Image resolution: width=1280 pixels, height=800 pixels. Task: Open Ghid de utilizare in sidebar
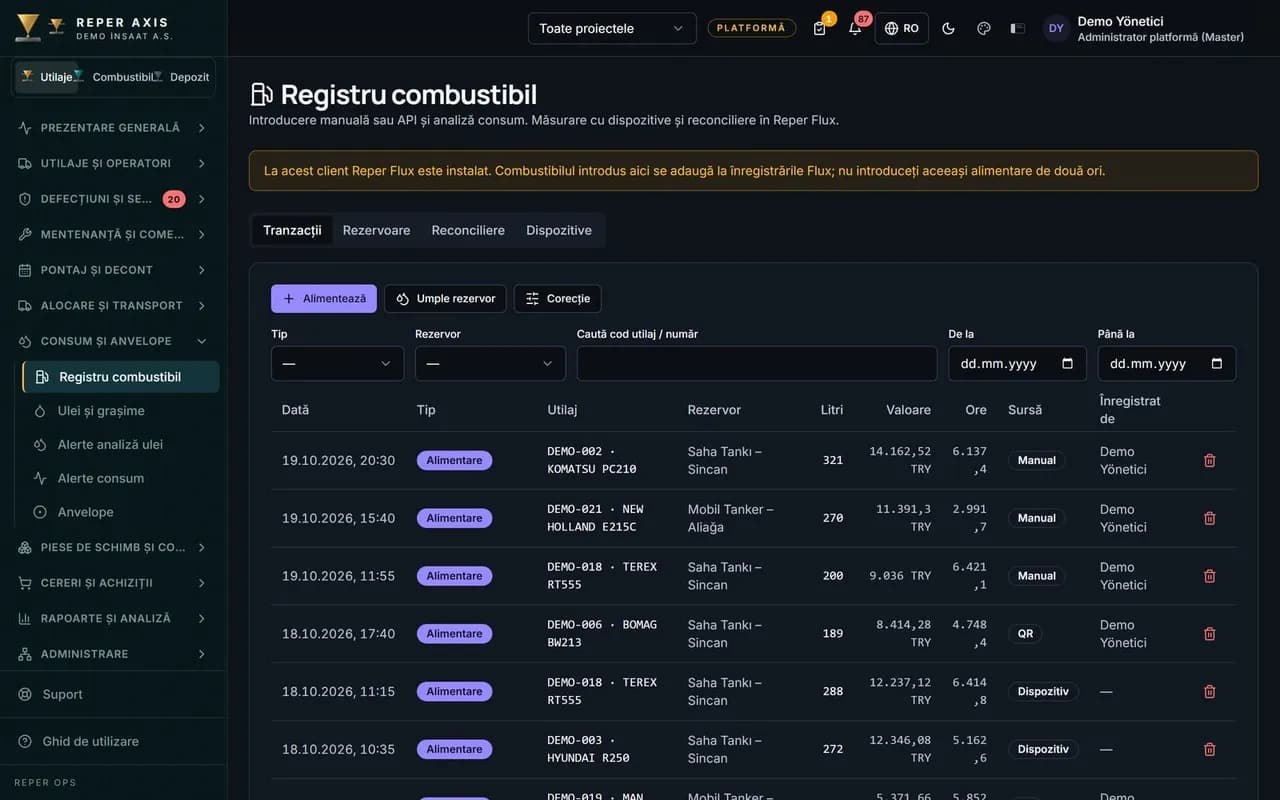pos(114,741)
